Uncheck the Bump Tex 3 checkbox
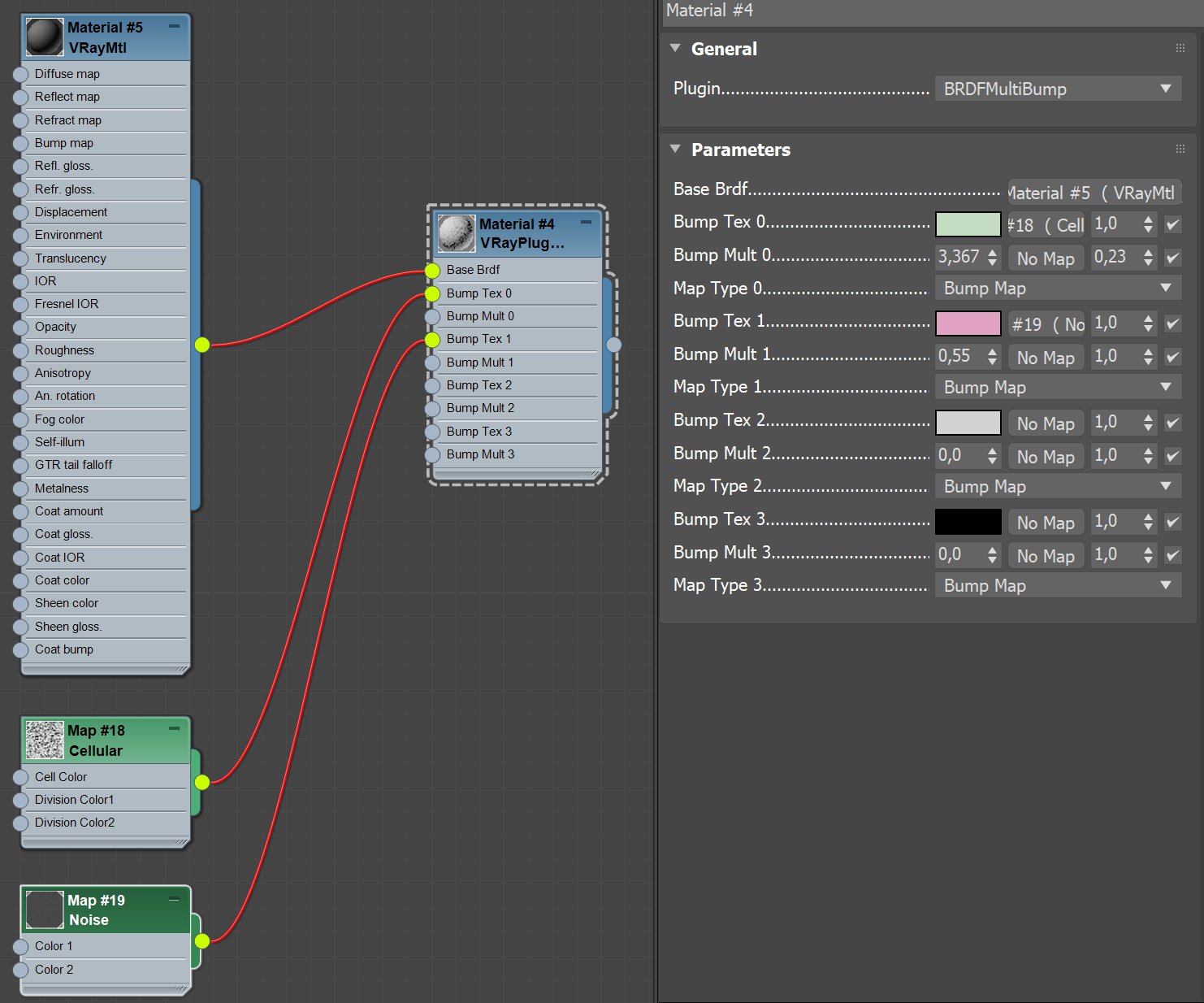The height and width of the screenshot is (1003, 1204). click(1172, 521)
